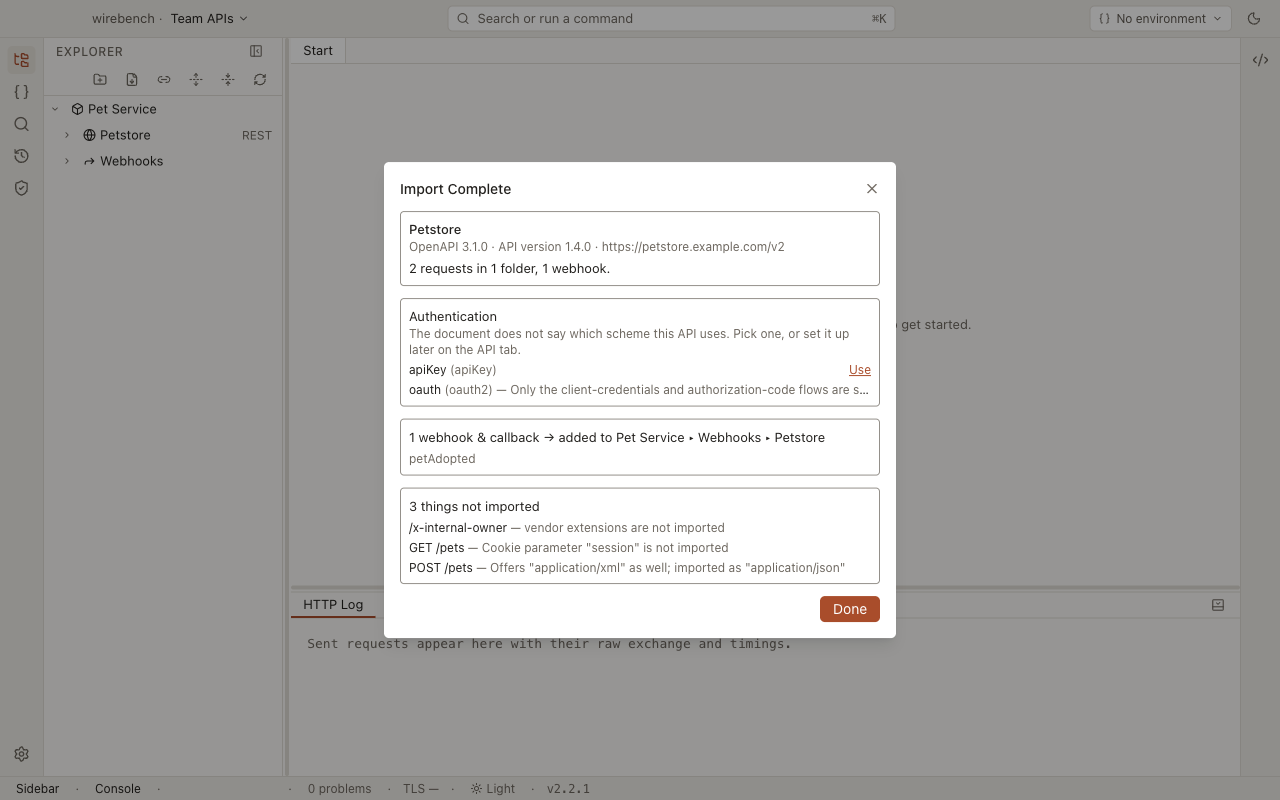
Task: Click the search or run a command field
Action: [x=671, y=18]
